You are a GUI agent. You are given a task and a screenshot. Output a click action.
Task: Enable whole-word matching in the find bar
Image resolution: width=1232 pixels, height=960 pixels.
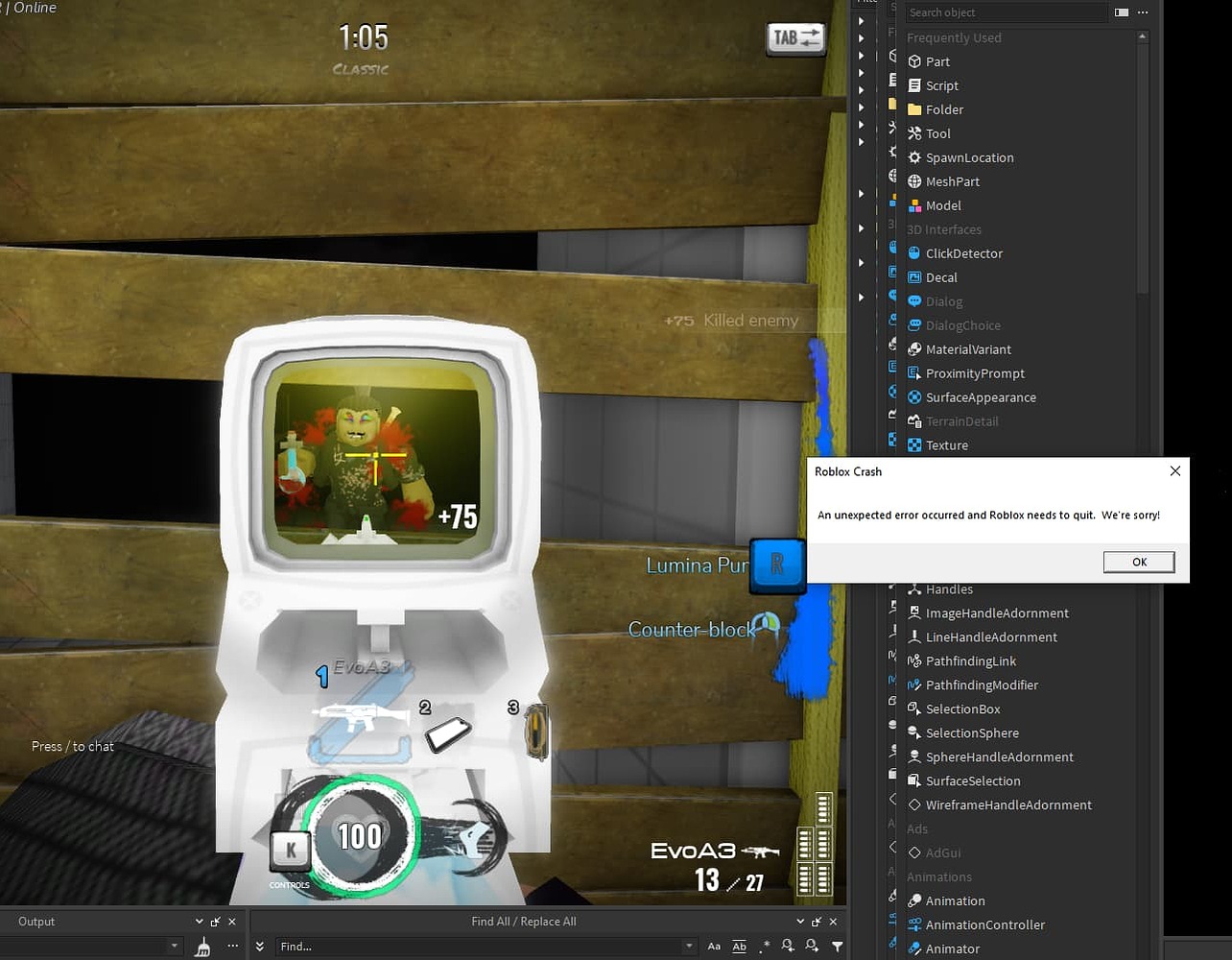(739, 947)
